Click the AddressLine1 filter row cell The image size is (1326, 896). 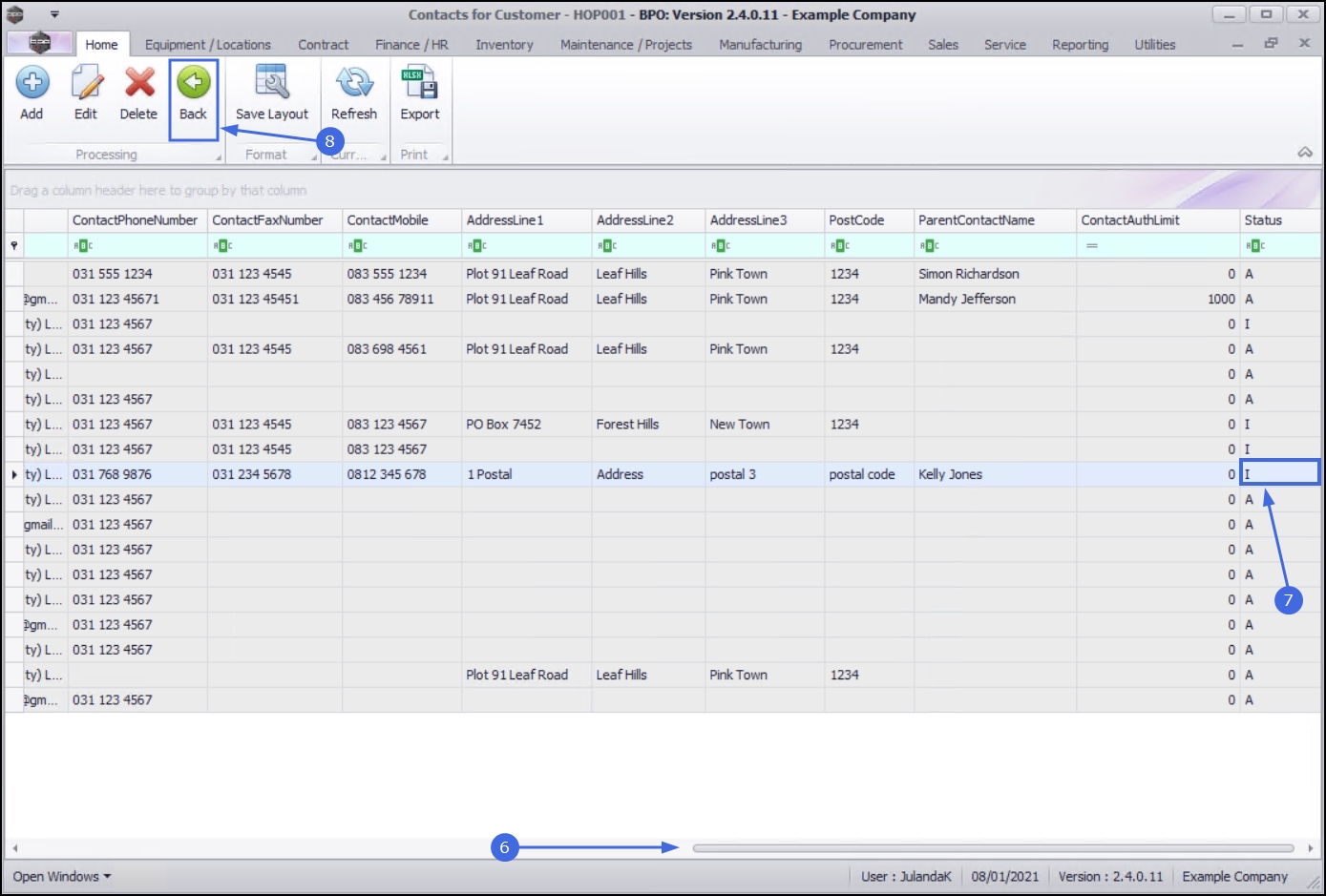point(526,246)
